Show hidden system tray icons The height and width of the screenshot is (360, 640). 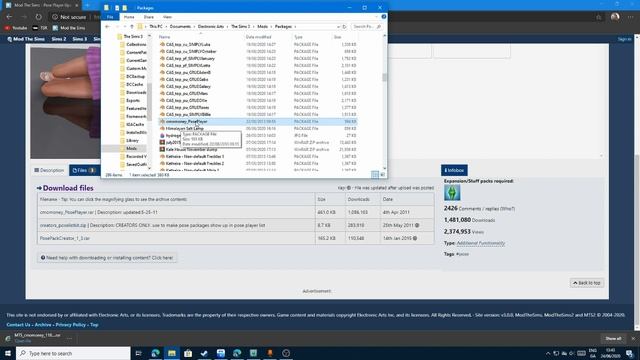point(548,353)
